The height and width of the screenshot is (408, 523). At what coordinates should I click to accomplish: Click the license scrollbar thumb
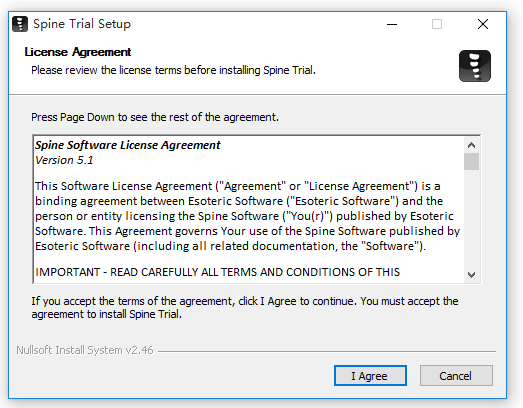click(471, 161)
